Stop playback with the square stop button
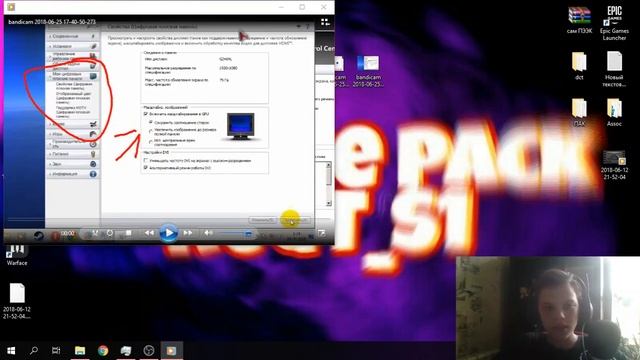This screenshot has width=640, height=360. point(129,233)
